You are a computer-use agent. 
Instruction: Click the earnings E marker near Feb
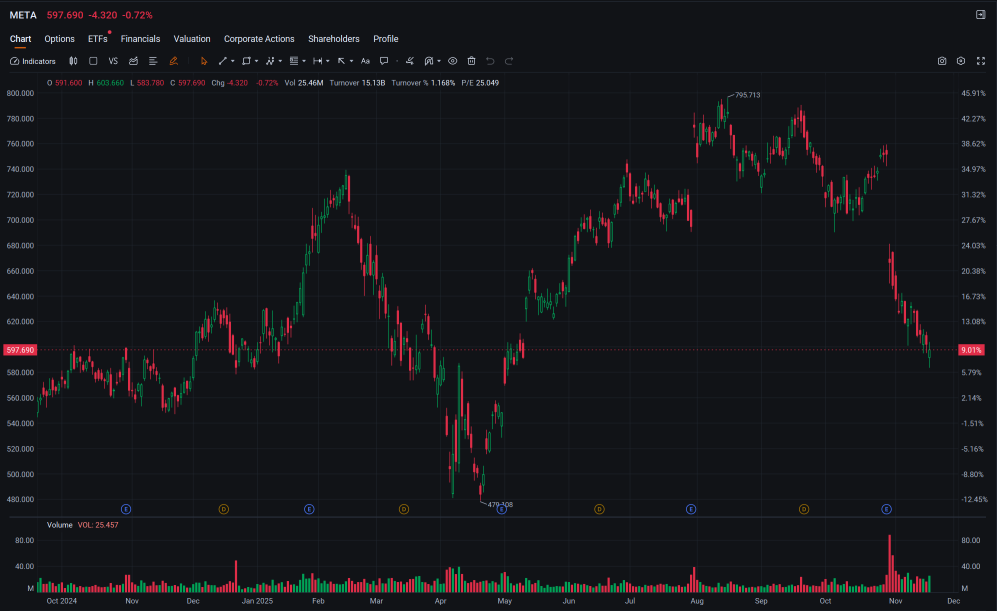pos(309,509)
